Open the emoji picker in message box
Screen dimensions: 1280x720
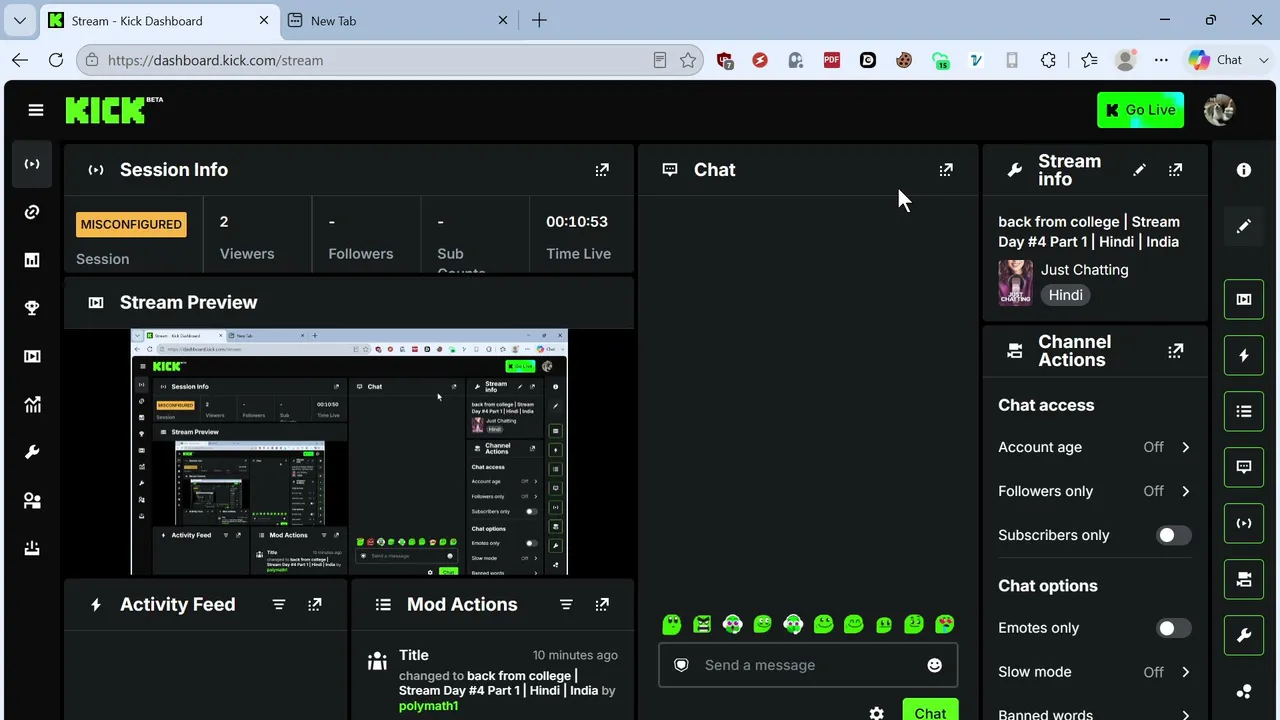coord(934,665)
